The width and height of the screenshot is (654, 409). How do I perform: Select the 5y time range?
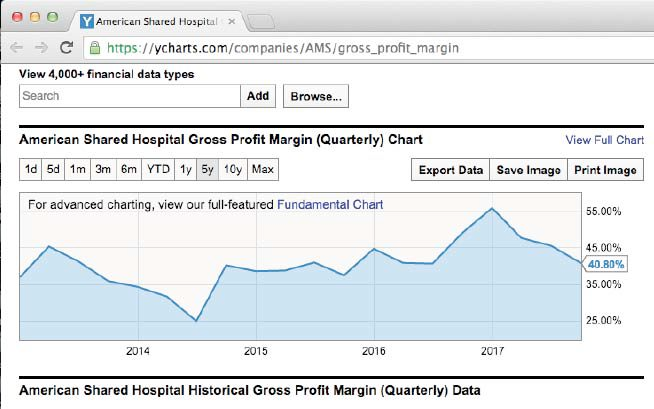pos(208,169)
